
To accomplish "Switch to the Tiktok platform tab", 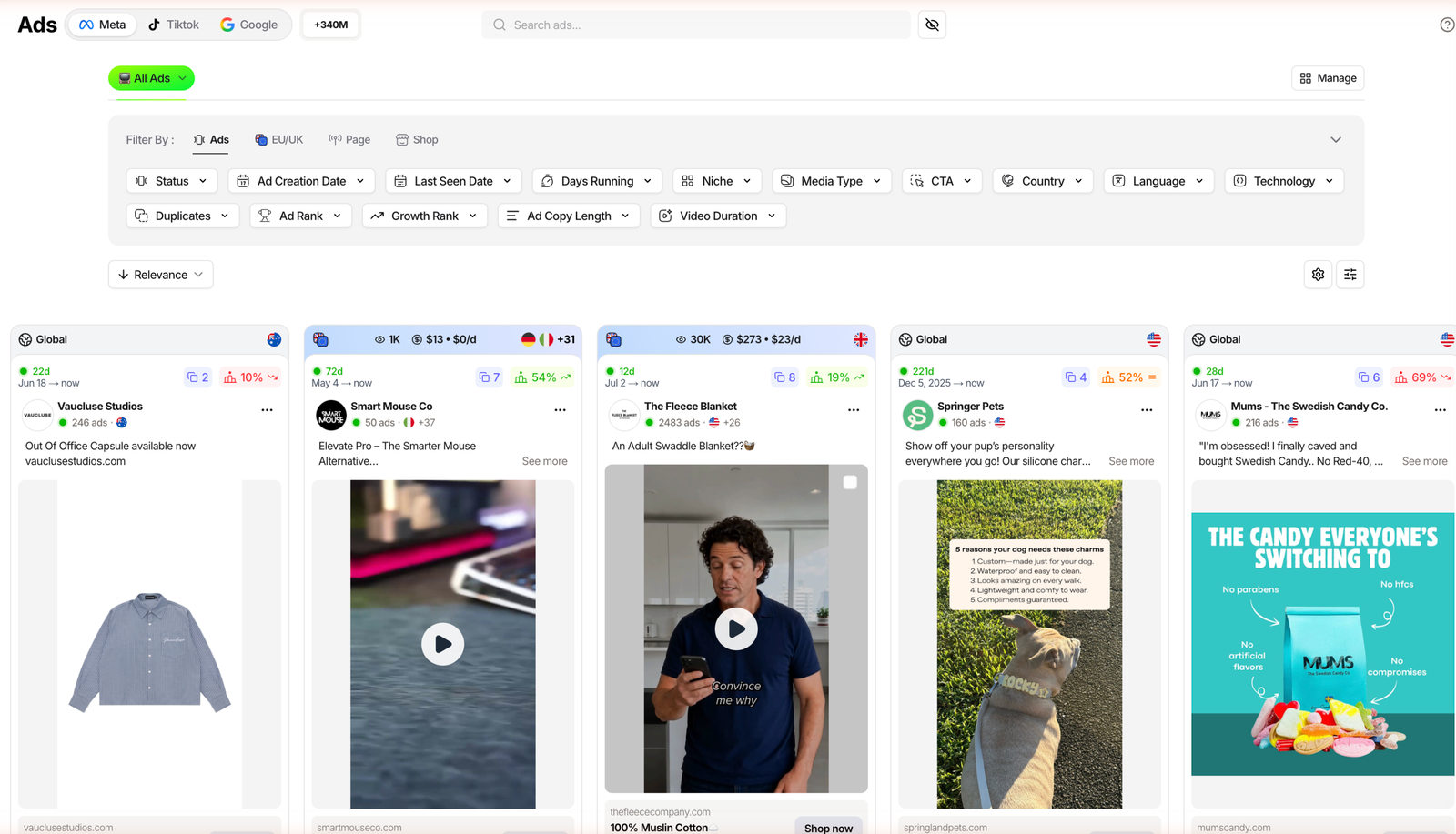I will click(174, 25).
